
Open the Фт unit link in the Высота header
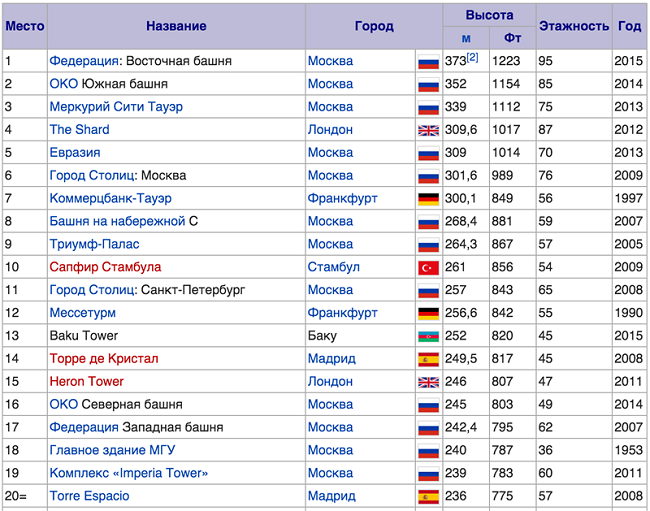click(x=512, y=38)
